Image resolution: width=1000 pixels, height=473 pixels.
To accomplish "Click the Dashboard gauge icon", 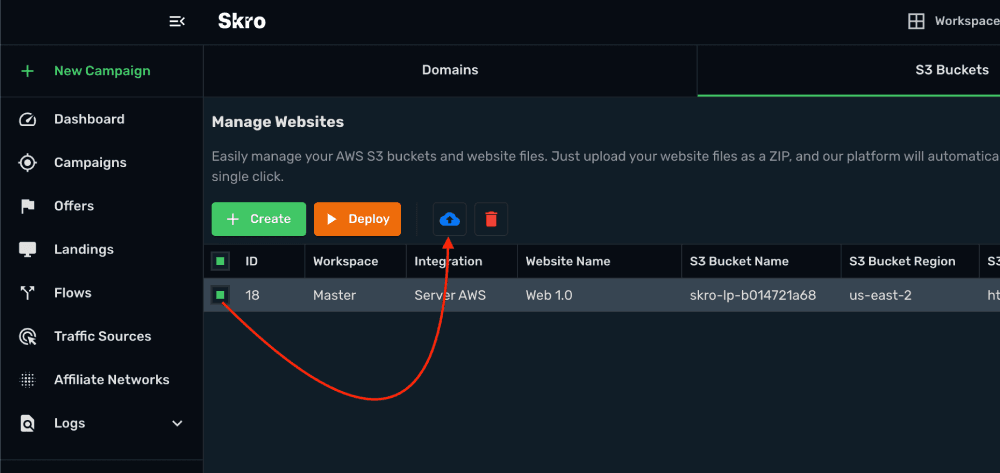I will pos(27,119).
